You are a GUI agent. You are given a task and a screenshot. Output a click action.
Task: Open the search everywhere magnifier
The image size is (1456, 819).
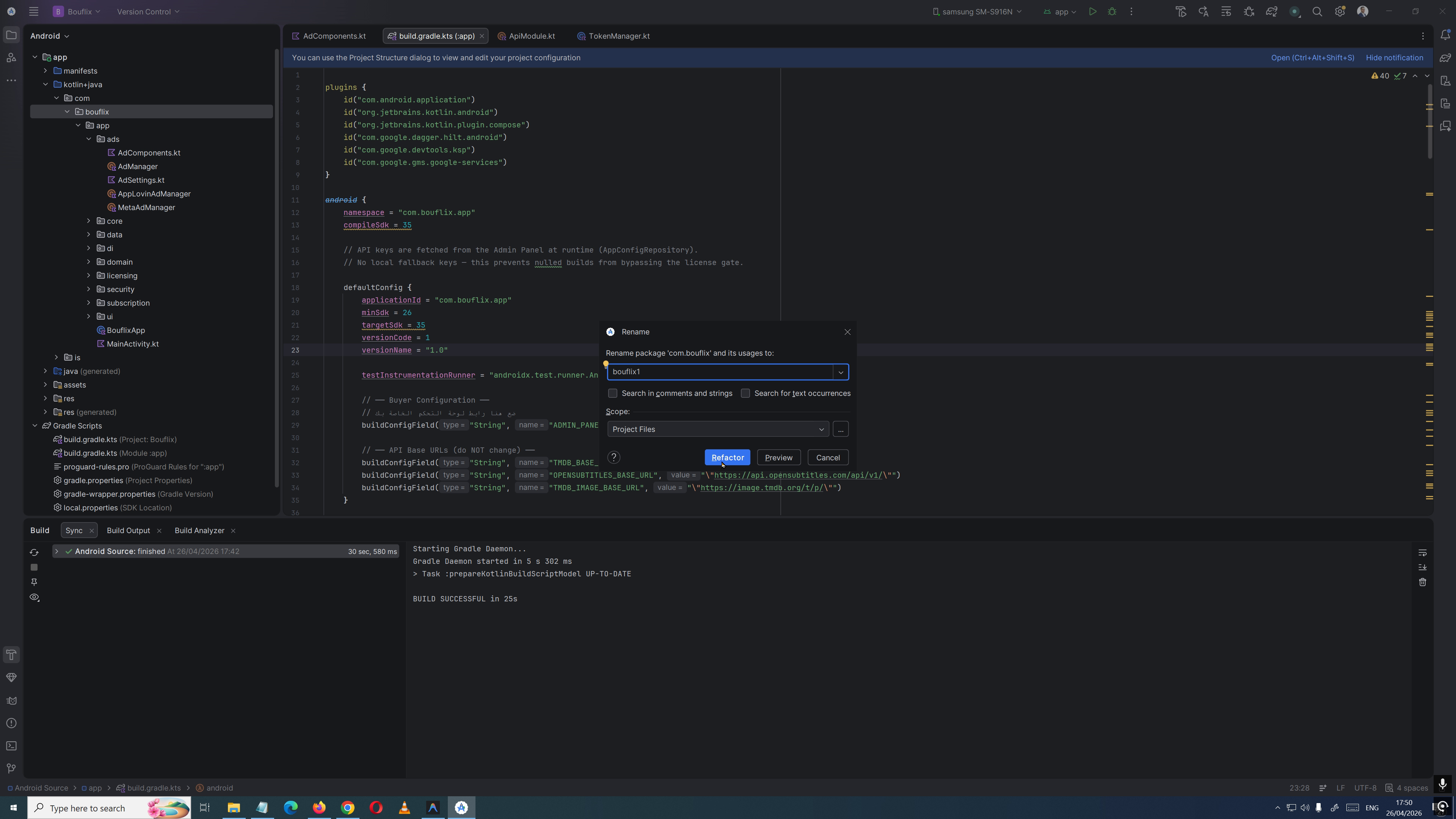tap(1317, 11)
